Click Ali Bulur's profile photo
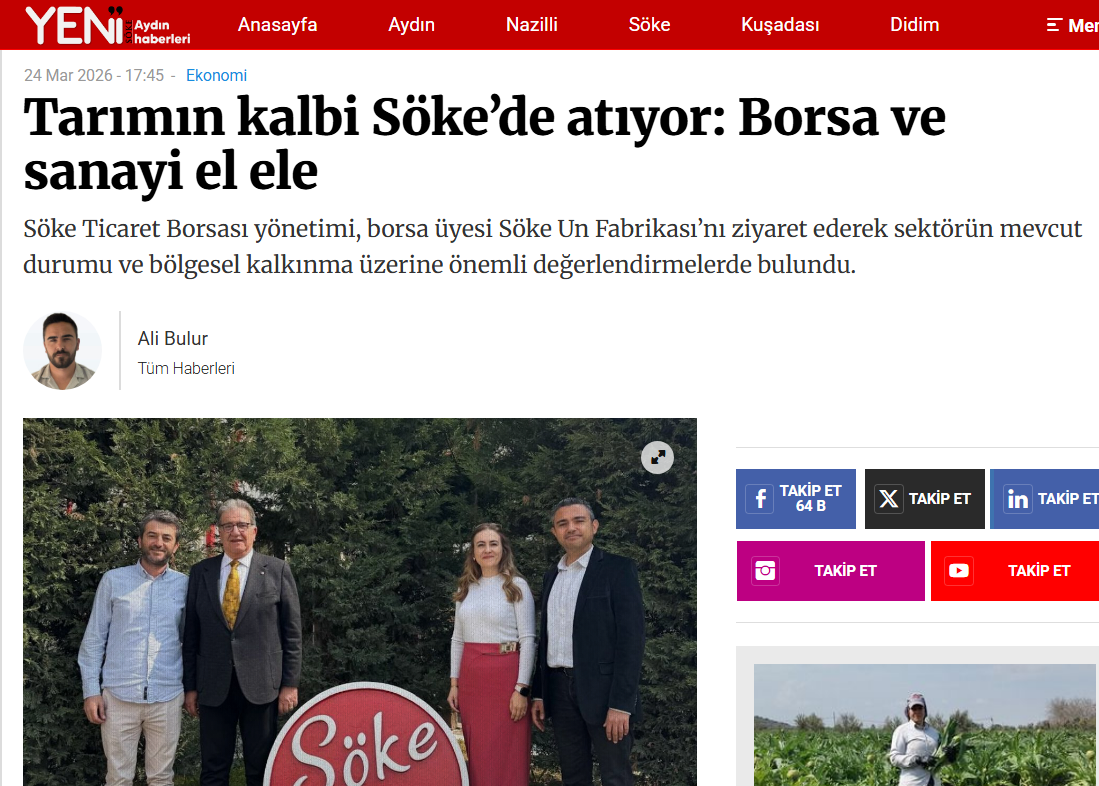 coord(62,351)
